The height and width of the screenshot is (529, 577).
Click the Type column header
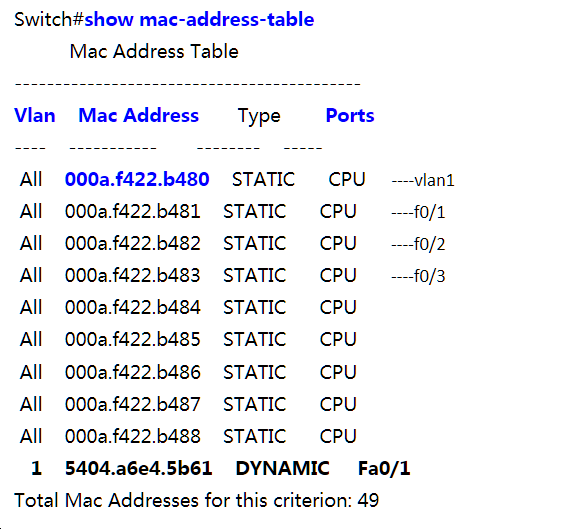pos(259,116)
